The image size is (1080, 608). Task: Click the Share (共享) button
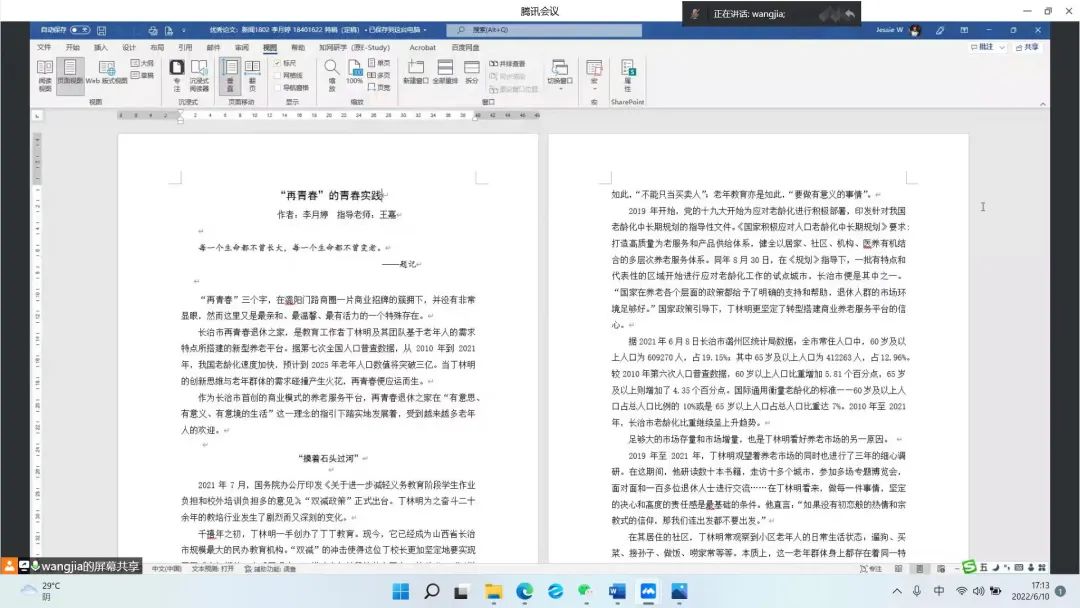coord(1028,47)
